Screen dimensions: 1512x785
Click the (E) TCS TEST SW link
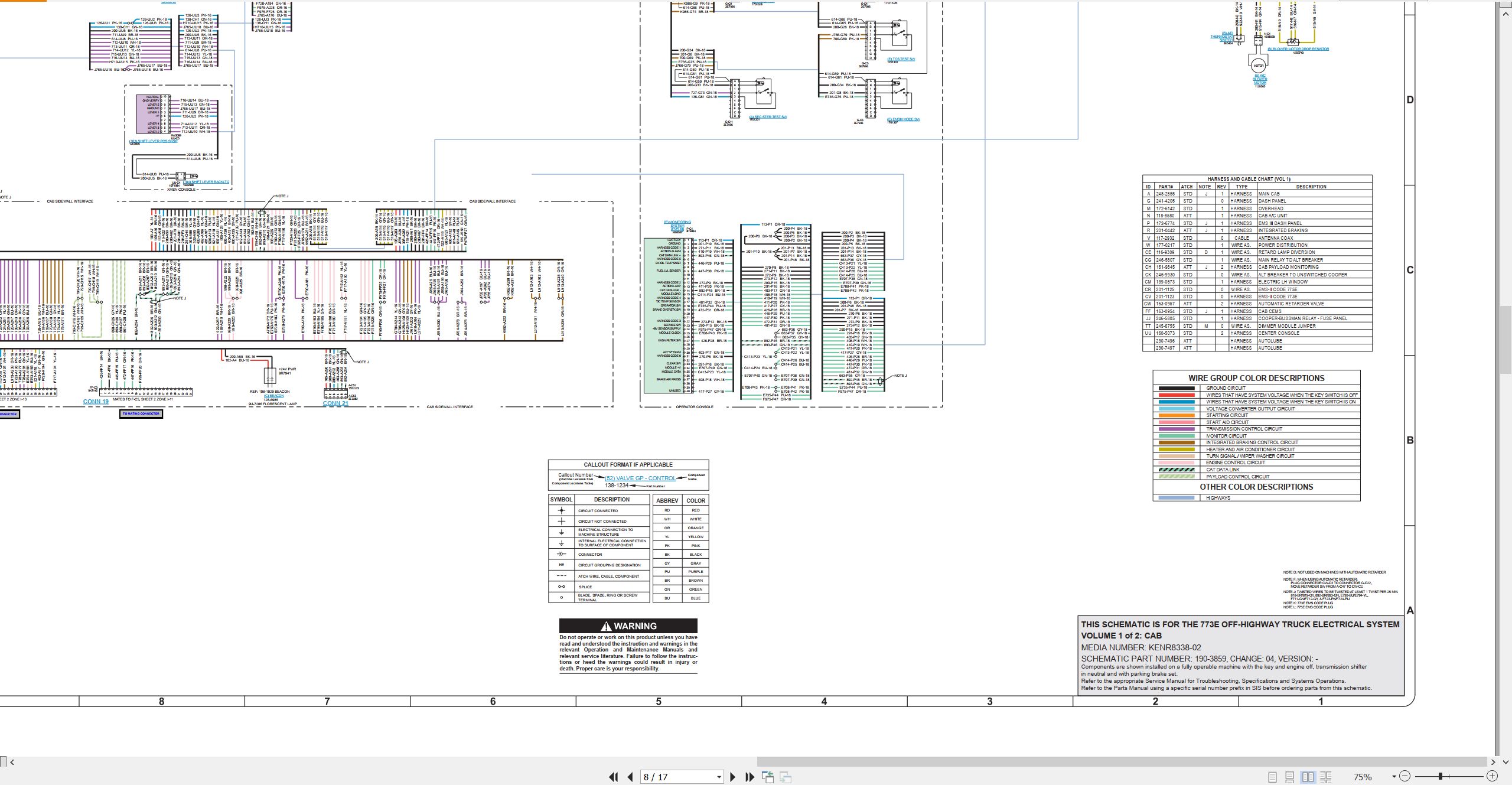pyautogui.click(x=901, y=59)
